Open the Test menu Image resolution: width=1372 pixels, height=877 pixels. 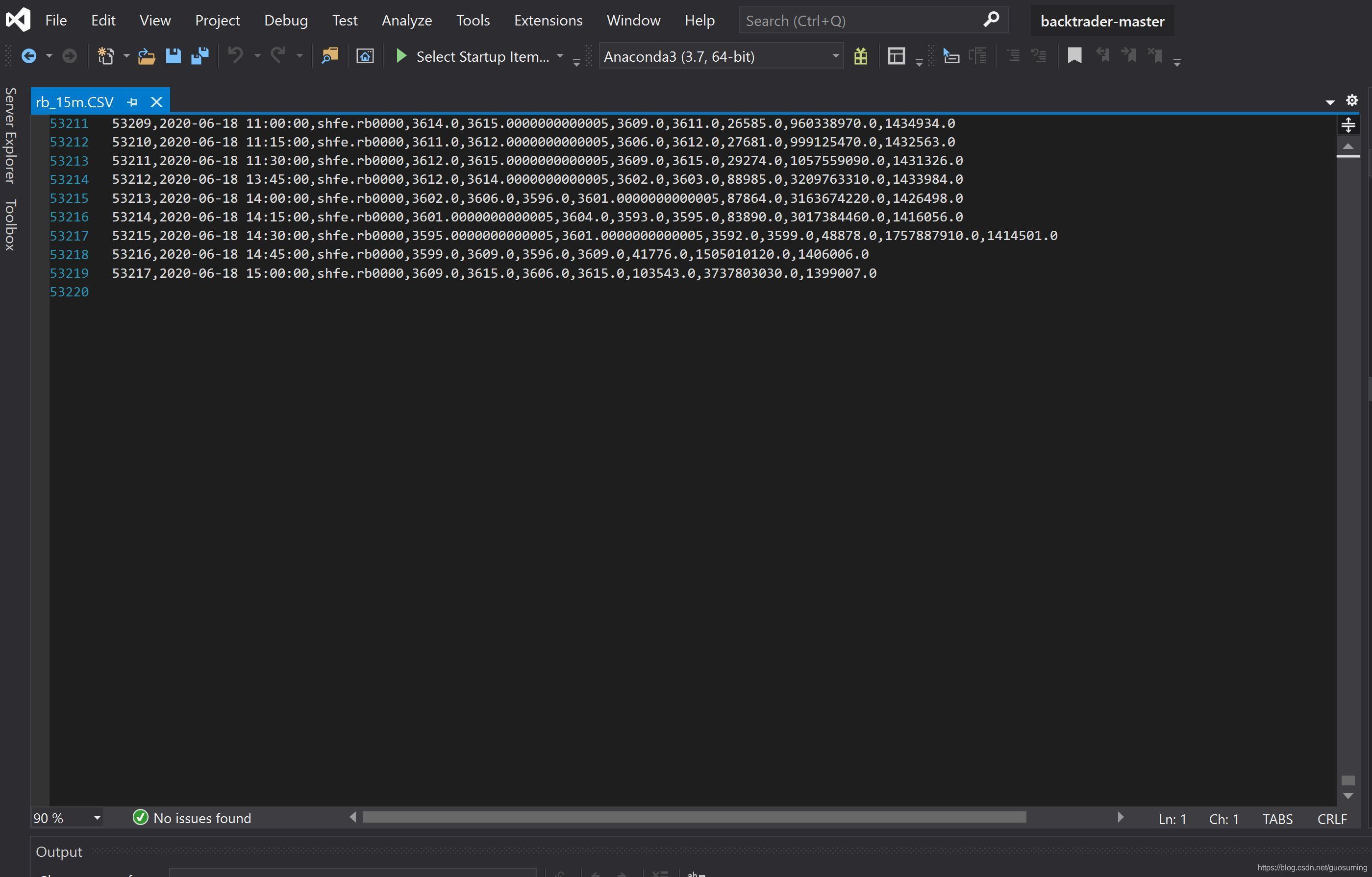pos(345,21)
